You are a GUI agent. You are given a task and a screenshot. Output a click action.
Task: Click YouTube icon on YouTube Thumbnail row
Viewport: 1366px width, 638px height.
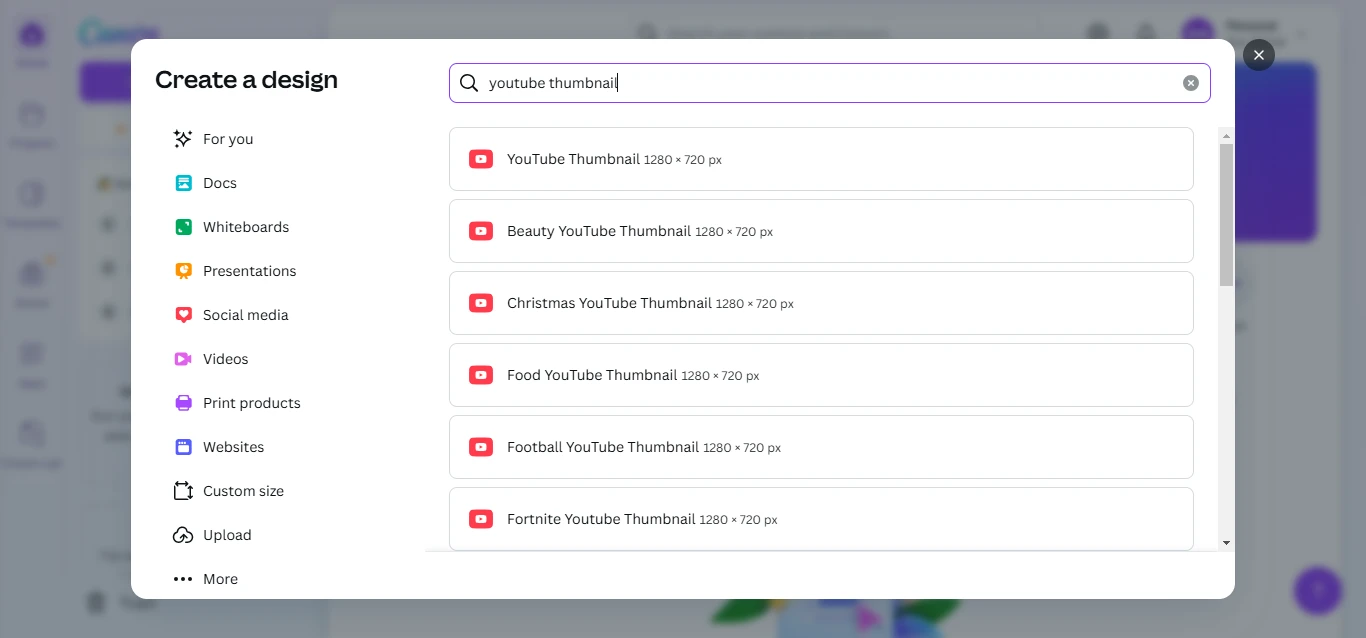tap(481, 159)
